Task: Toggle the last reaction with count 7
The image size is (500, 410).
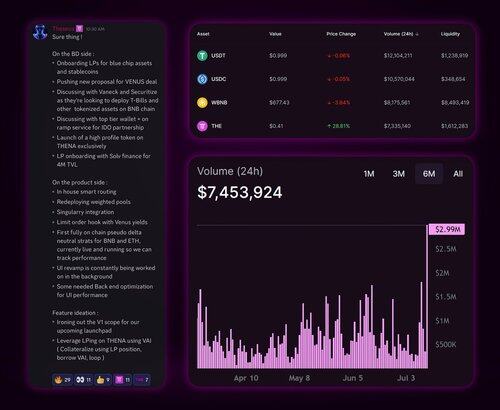Action: [142, 380]
